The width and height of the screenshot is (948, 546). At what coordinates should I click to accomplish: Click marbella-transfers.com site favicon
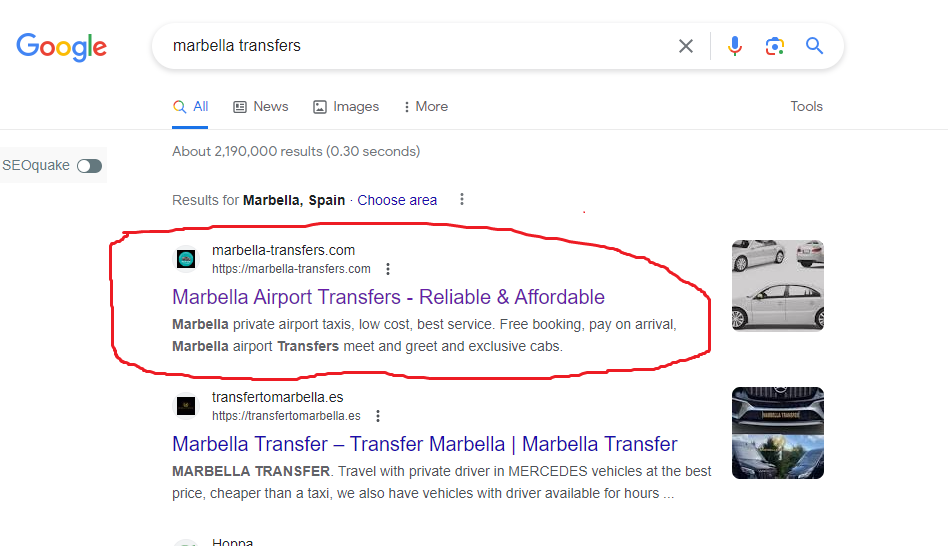point(186,259)
